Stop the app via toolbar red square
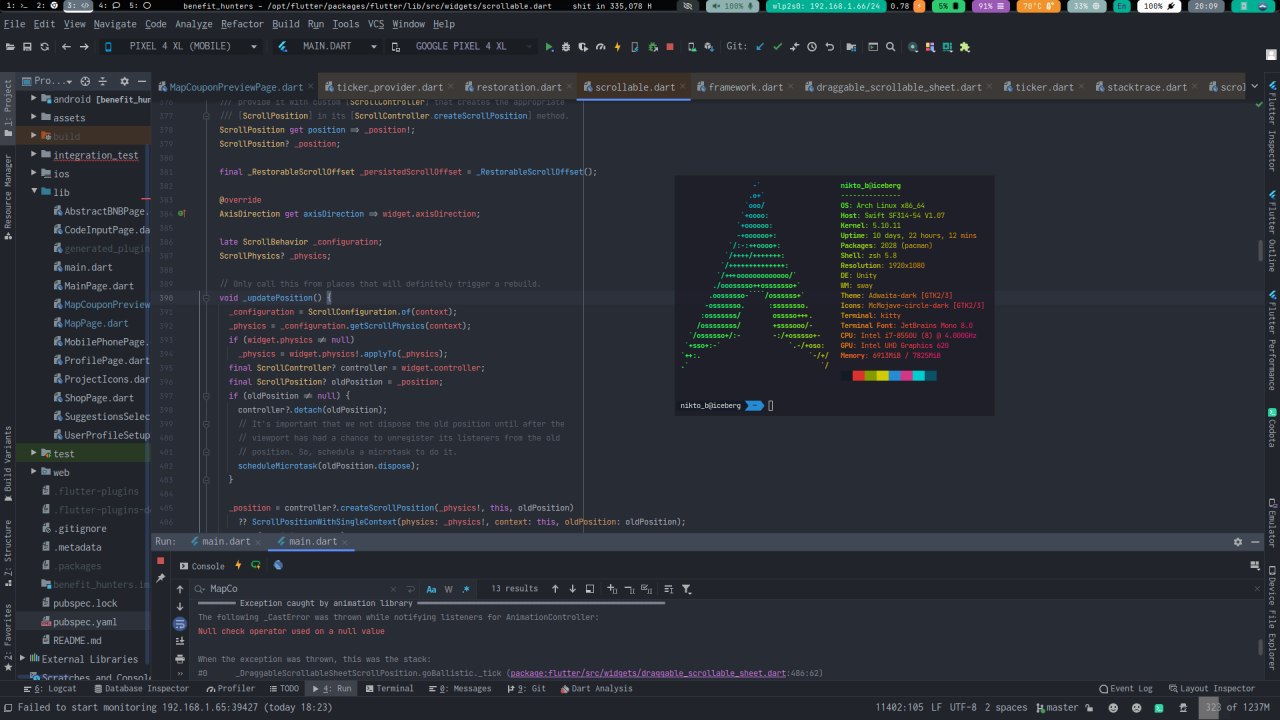 click(x=669, y=47)
